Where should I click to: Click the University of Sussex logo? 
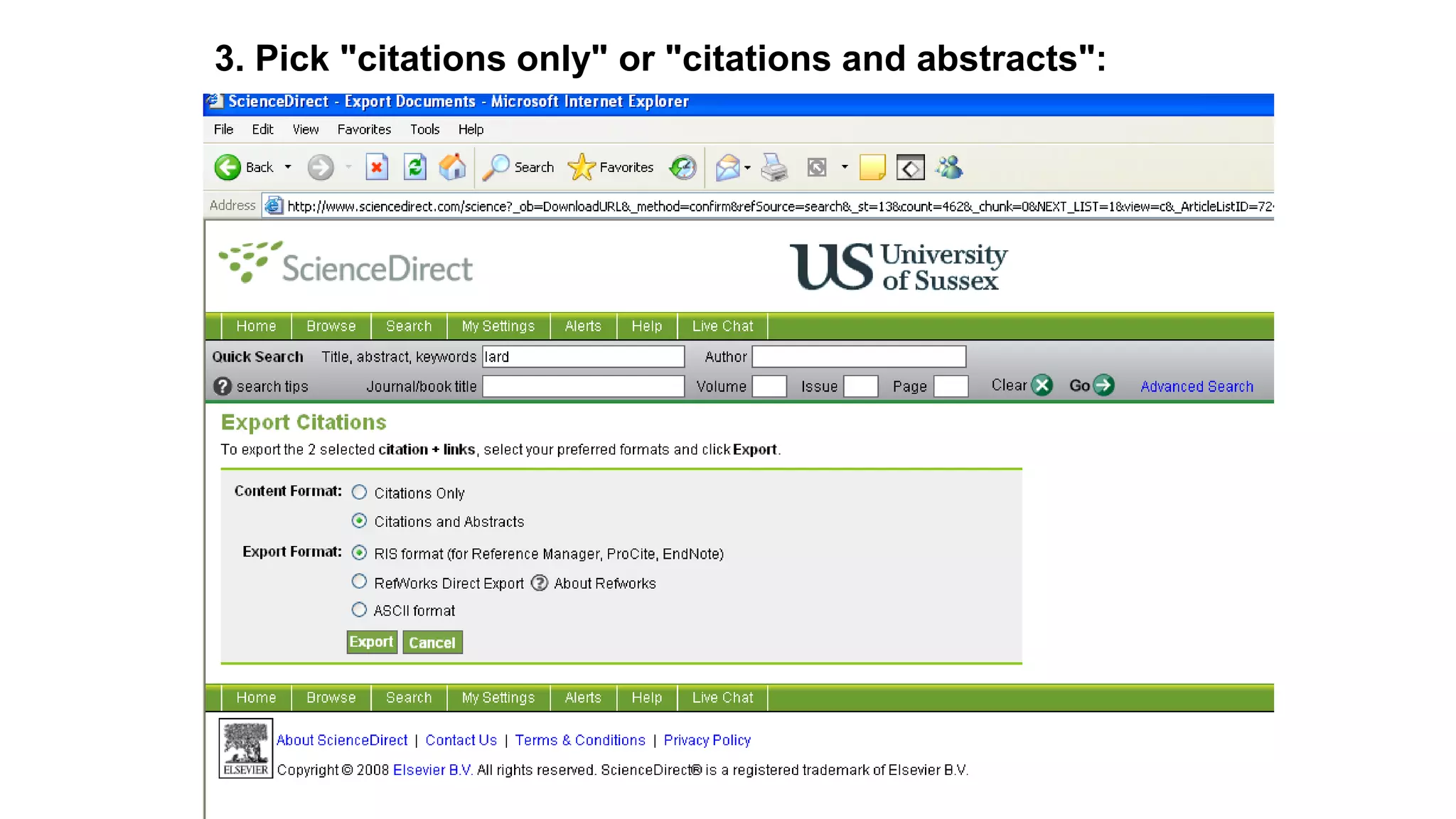click(899, 267)
